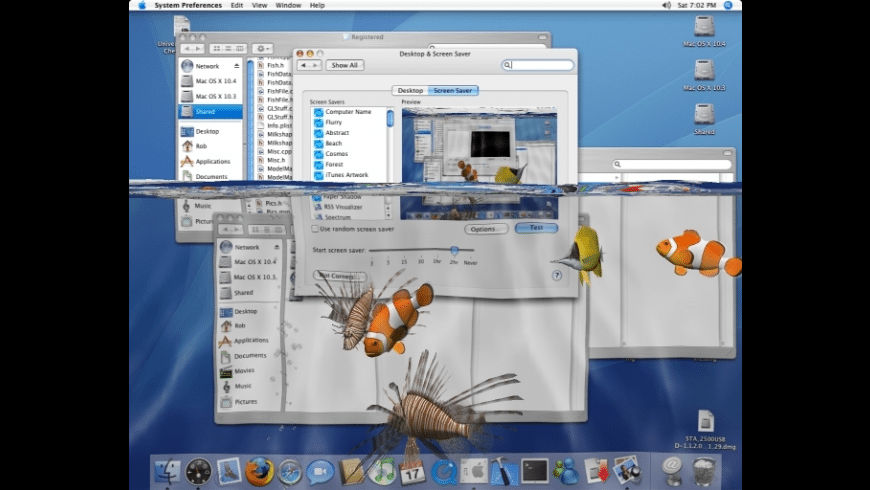The image size is (870, 490).
Task: Open the View menu
Action: 259,5
